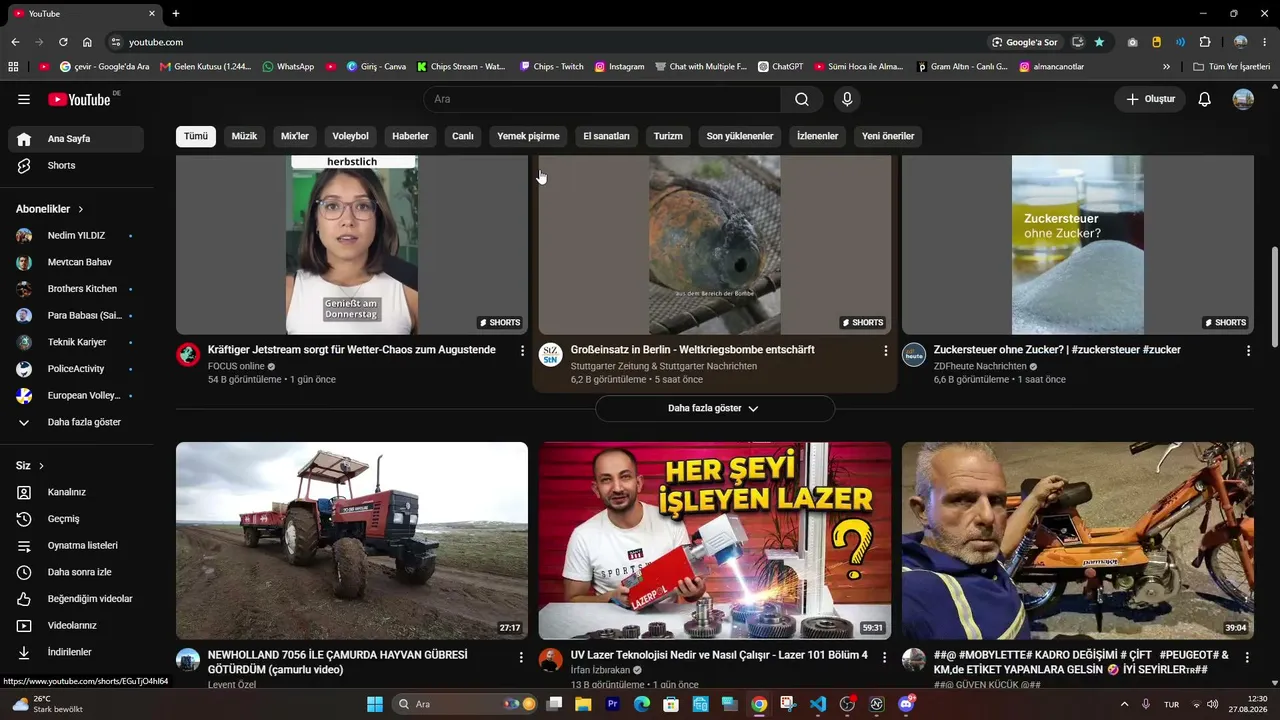Select the Canlı filter chip
This screenshot has height=720, width=1280.
[x=463, y=136]
